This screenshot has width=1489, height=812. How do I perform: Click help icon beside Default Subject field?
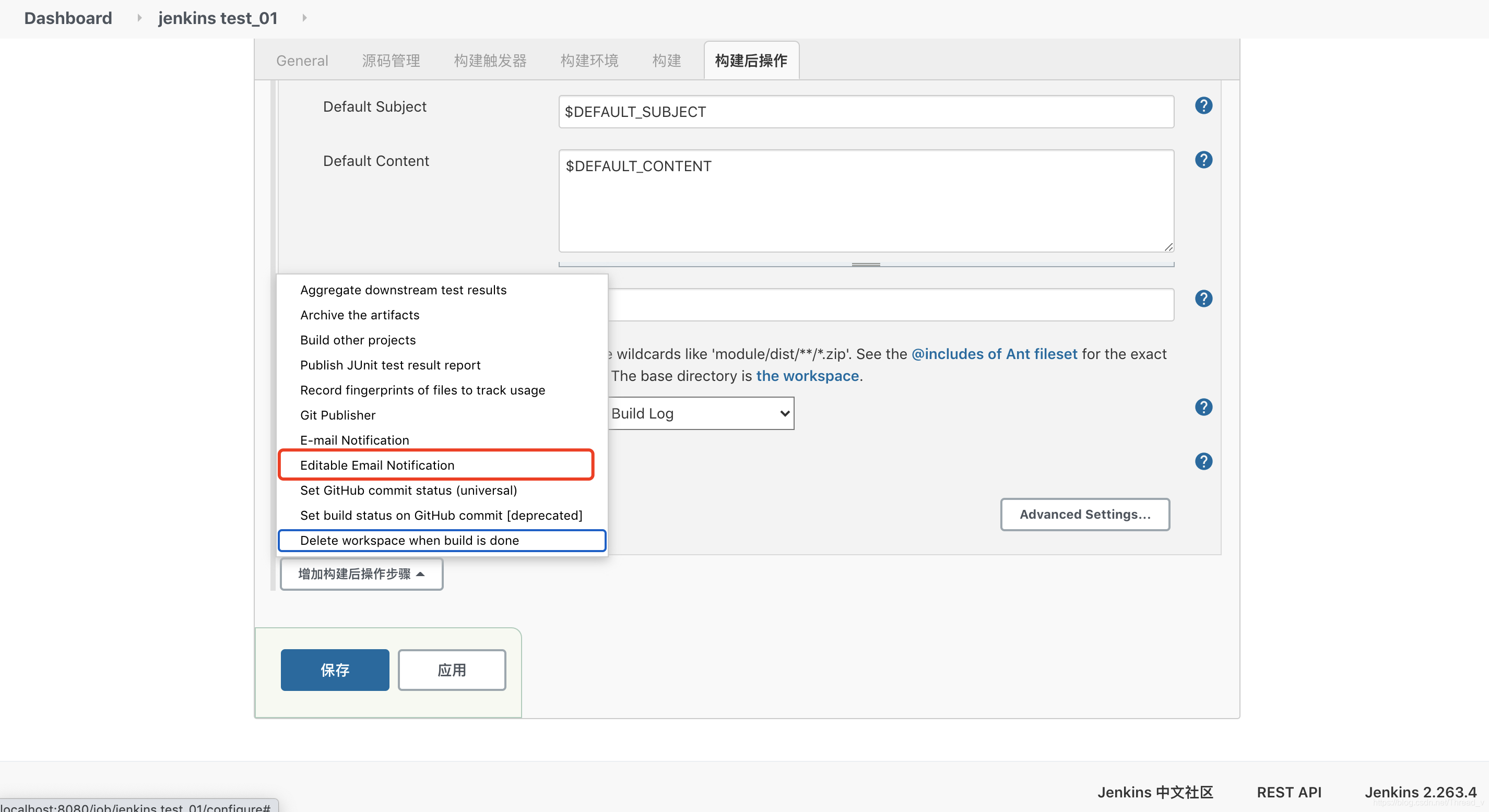click(1203, 106)
